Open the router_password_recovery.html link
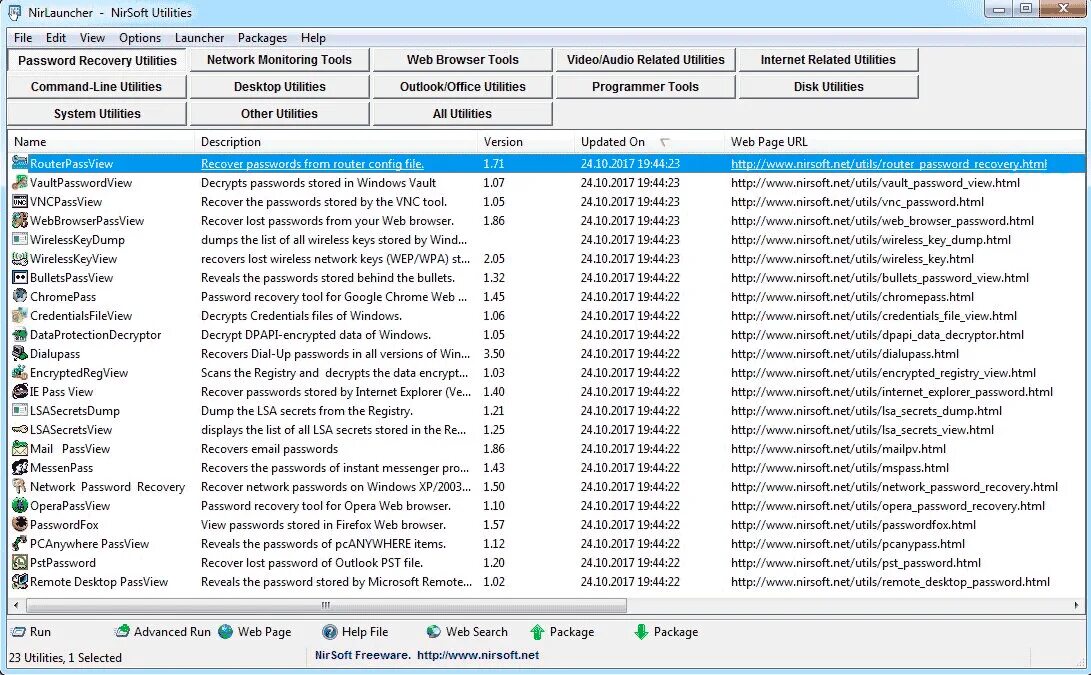This screenshot has width=1091, height=675. click(x=889, y=164)
